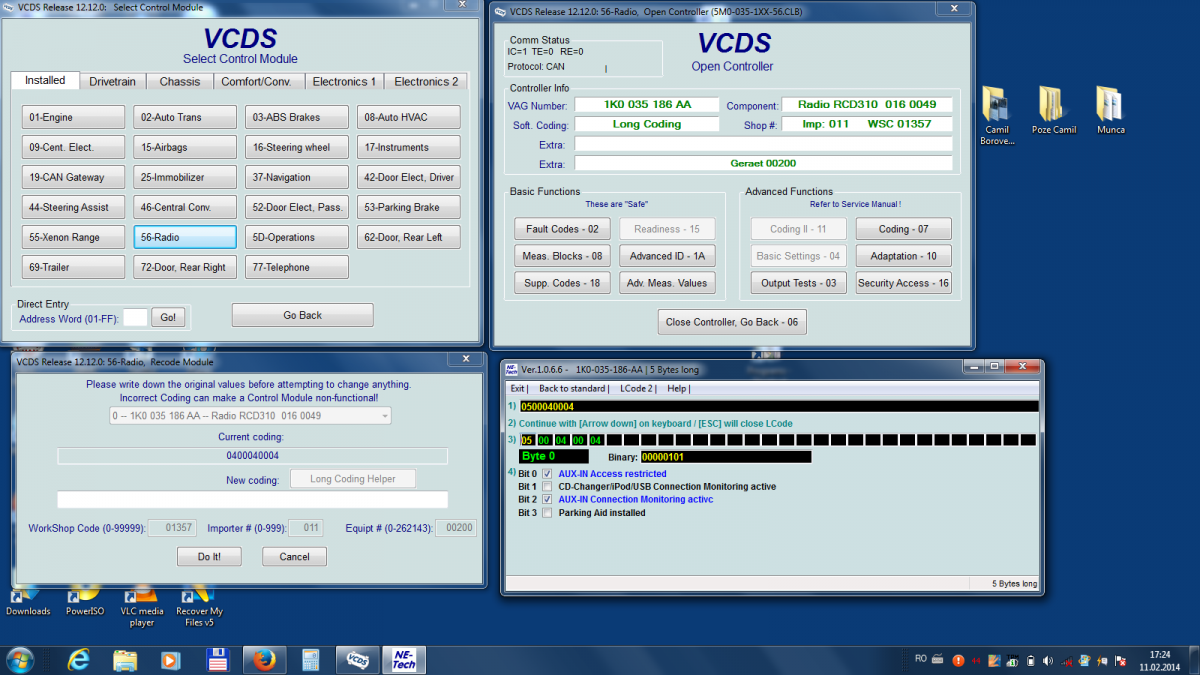Click the Binary 00000101 field
The height and width of the screenshot is (675, 1200).
point(724,457)
